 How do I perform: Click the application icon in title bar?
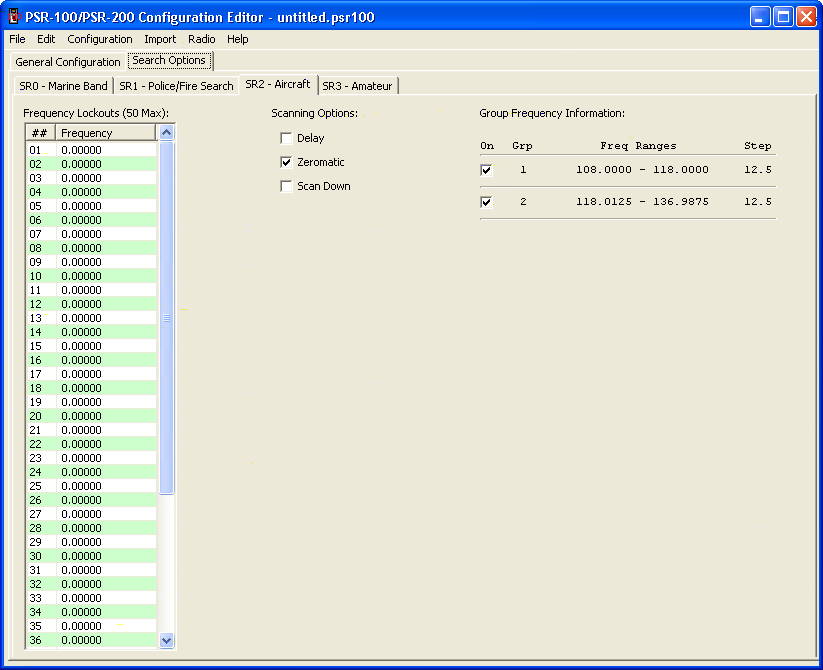(14, 16)
